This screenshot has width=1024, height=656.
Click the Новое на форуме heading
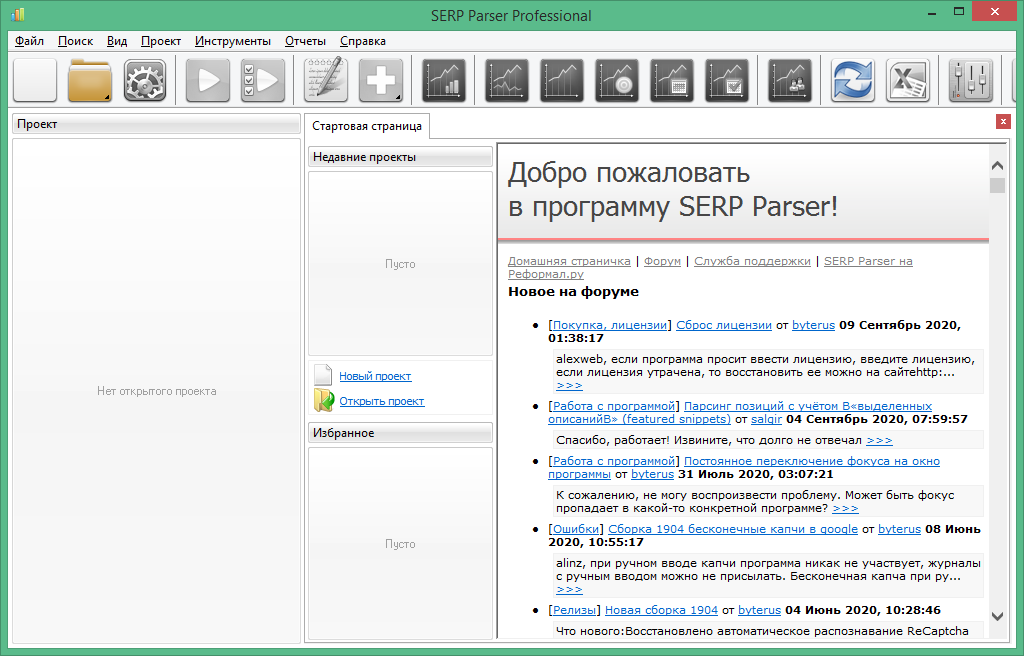(x=573, y=291)
